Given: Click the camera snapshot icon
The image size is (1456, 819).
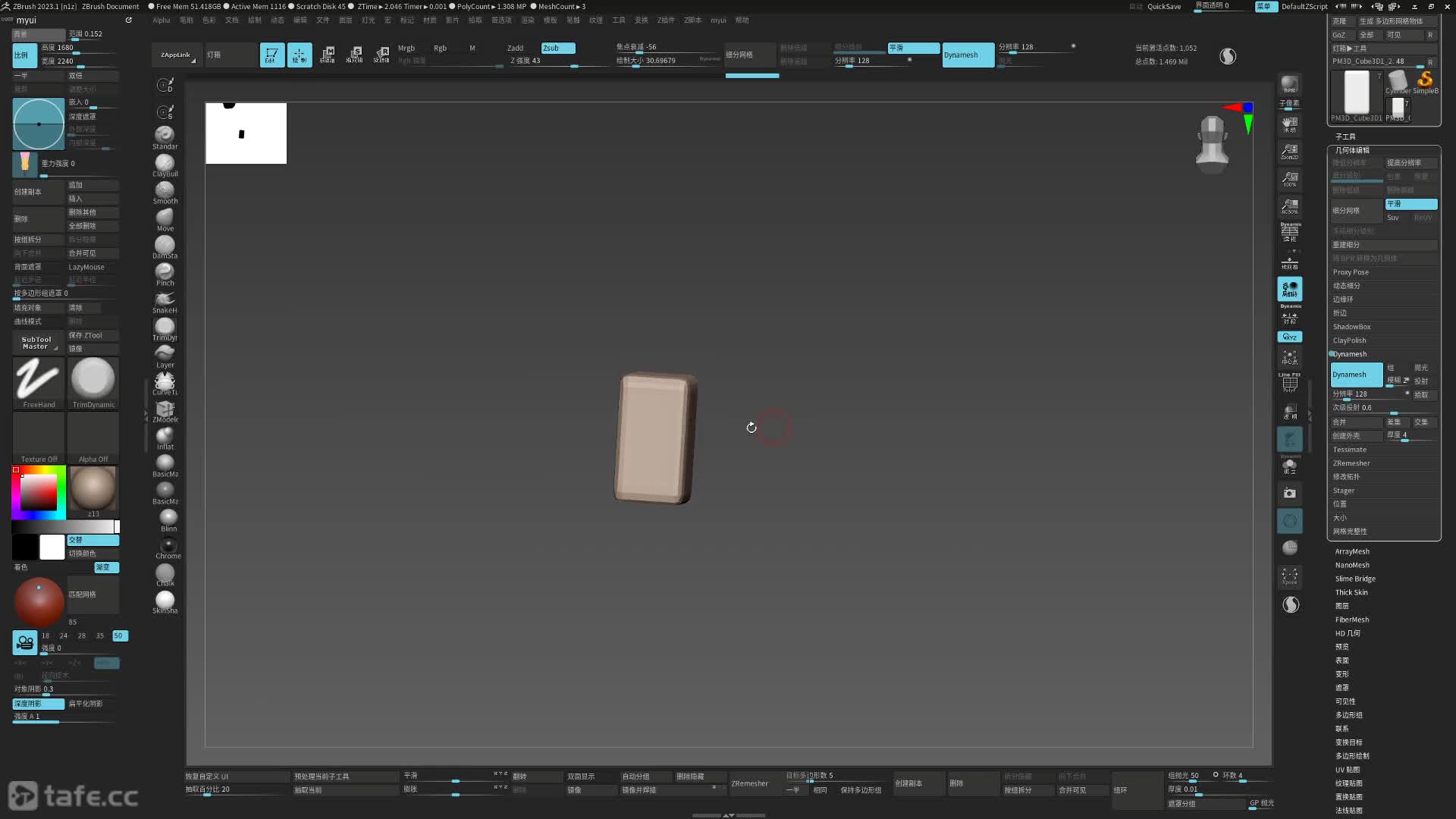Looking at the screenshot, I should tap(1289, 493).
